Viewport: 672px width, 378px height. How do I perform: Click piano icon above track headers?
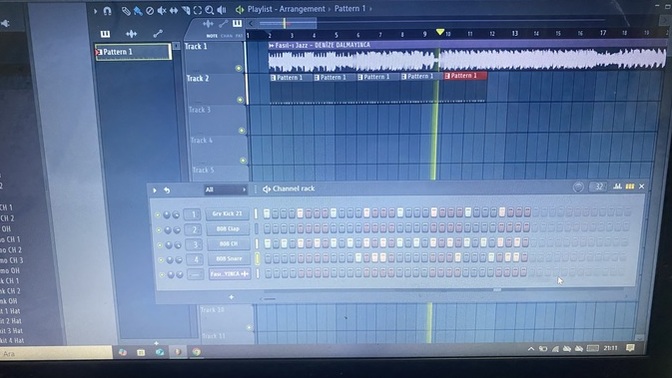pos(237,23)
